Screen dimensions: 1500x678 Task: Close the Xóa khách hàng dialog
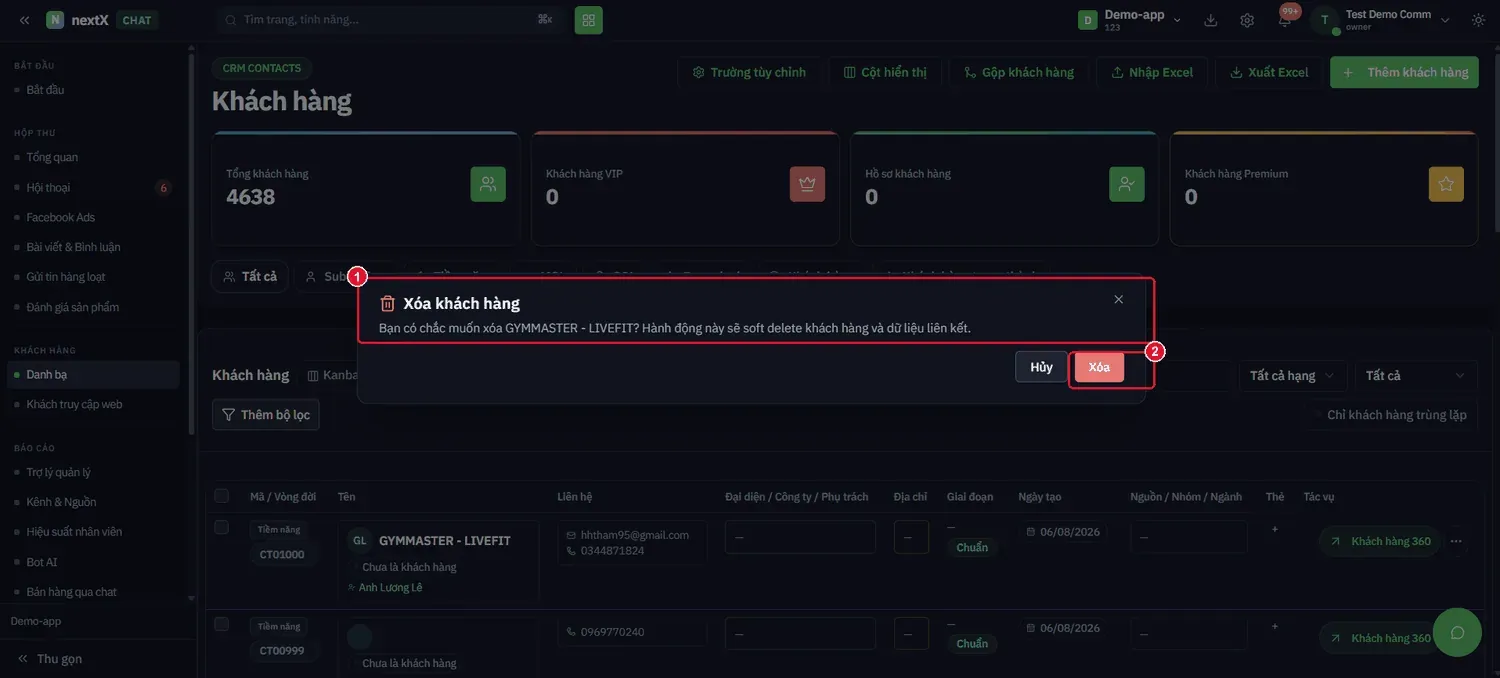(x=1118, y=299)
